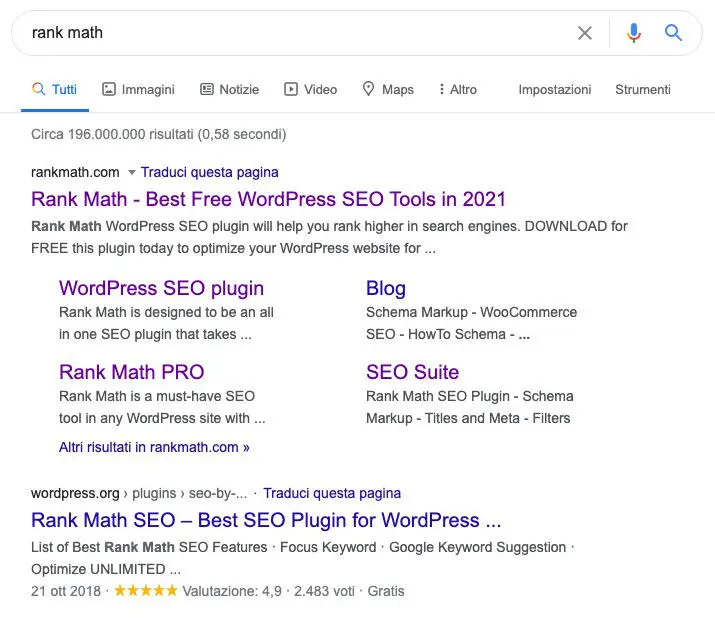This screenshot has width=715, height=628.
Task: Click the five-star rating on the wordpress.org result
Action: coord(146,591)
